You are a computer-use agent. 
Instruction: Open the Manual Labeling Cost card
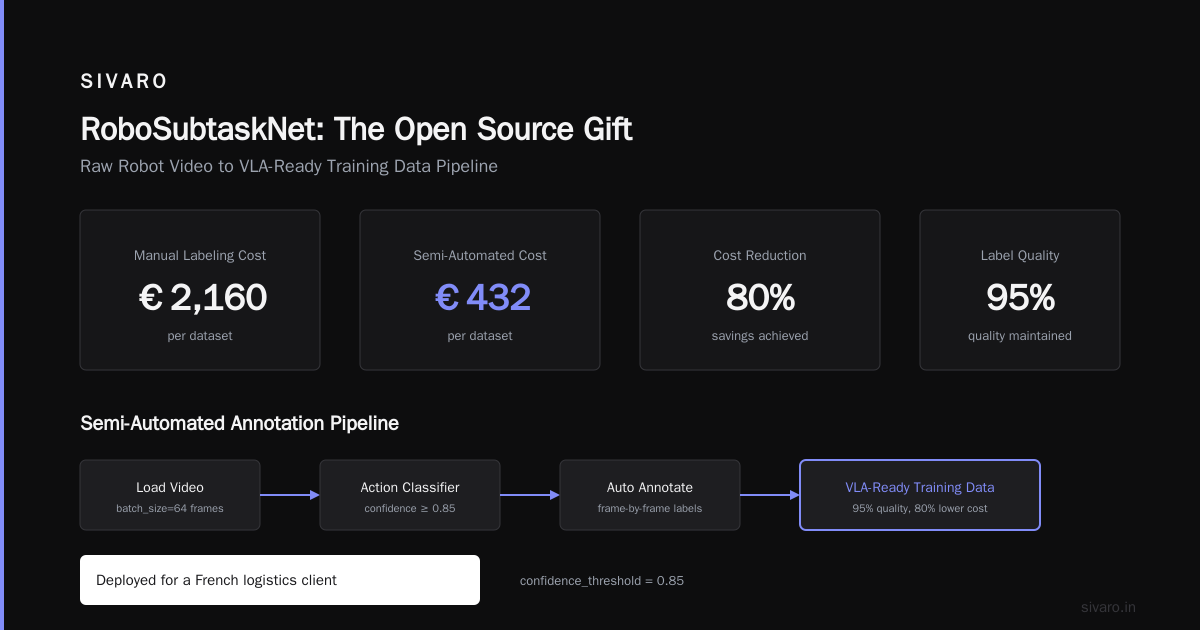tap(200, 290)
